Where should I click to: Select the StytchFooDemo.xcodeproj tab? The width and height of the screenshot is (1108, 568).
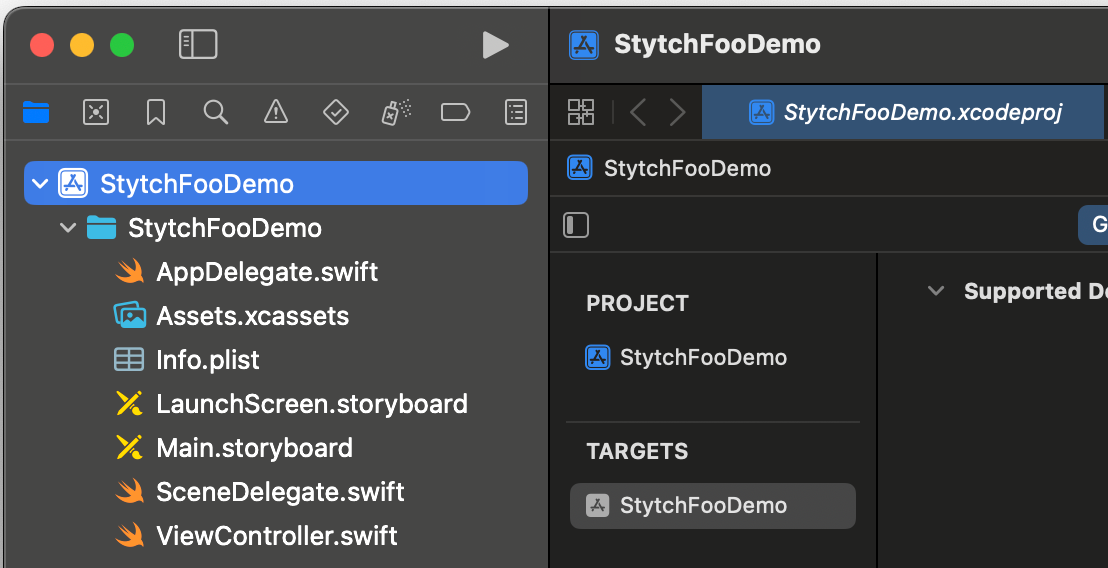(902, 112)
